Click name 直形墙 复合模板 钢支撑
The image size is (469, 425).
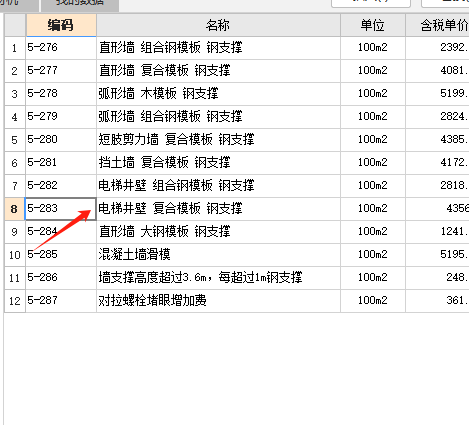(218, 71)
